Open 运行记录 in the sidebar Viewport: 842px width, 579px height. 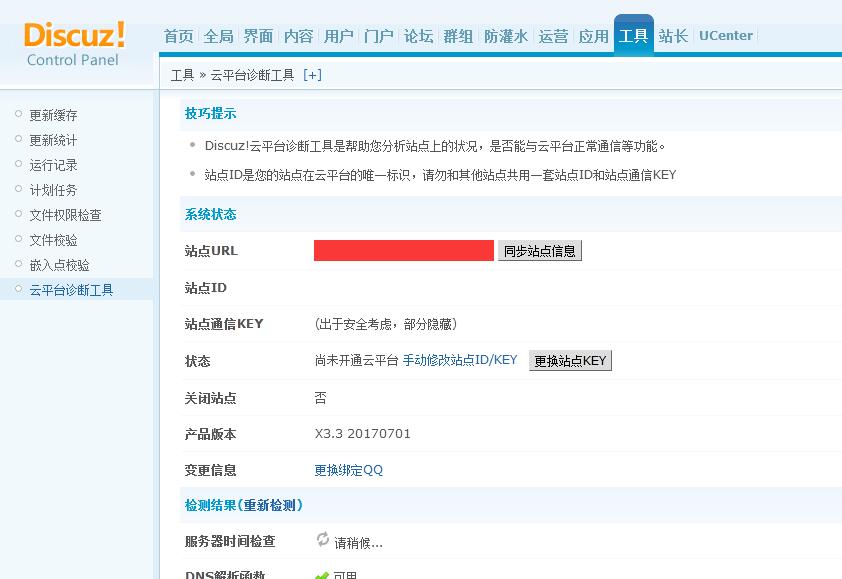[53, 165]
